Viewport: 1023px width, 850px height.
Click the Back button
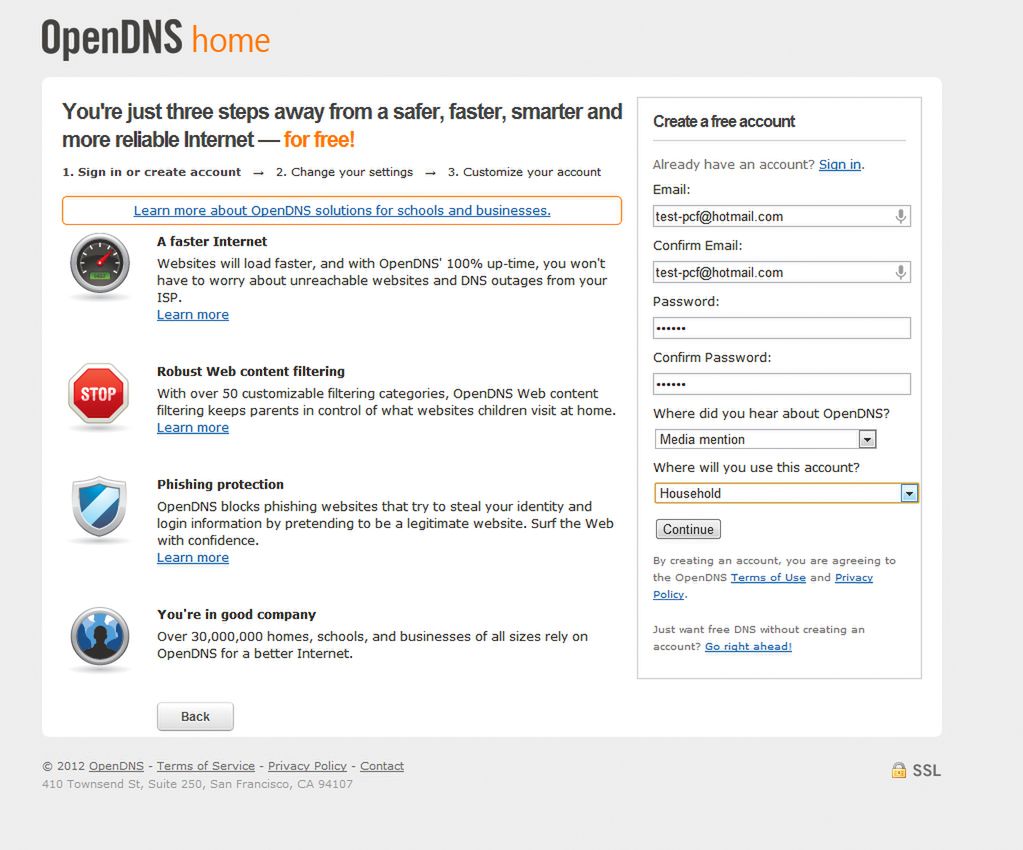(195, 716)
